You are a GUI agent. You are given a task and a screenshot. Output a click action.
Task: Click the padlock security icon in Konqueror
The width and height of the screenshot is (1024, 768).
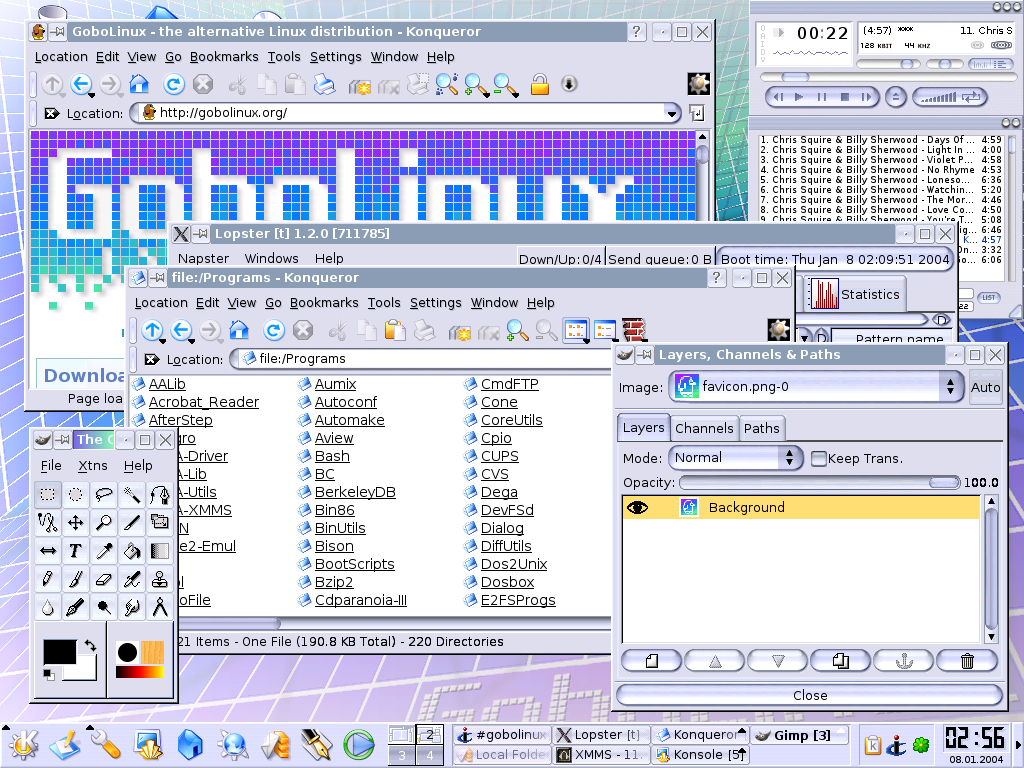coord(539,84)
